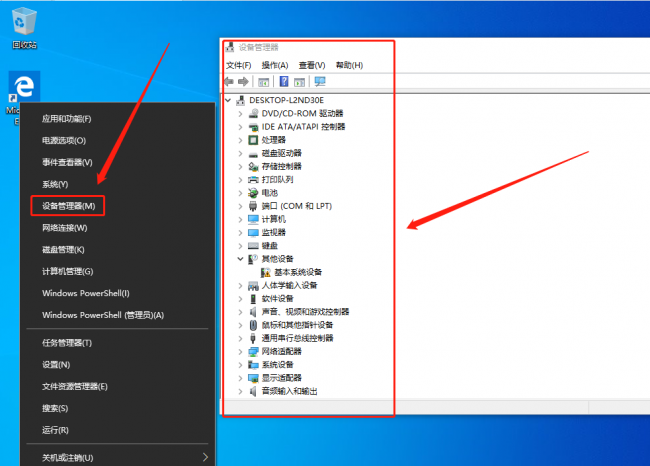Select the 基本系统设备 tree row text
The height and width of the screenshot is (466, 650).
(x=298, y=272)
